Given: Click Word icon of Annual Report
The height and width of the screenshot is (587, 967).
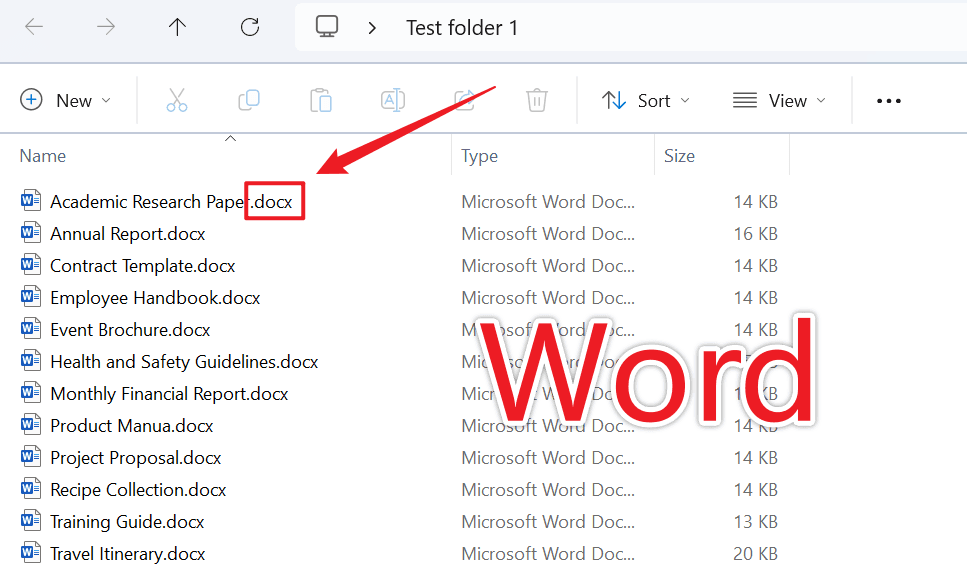Looking at the screenshot, I should [31, 232].
